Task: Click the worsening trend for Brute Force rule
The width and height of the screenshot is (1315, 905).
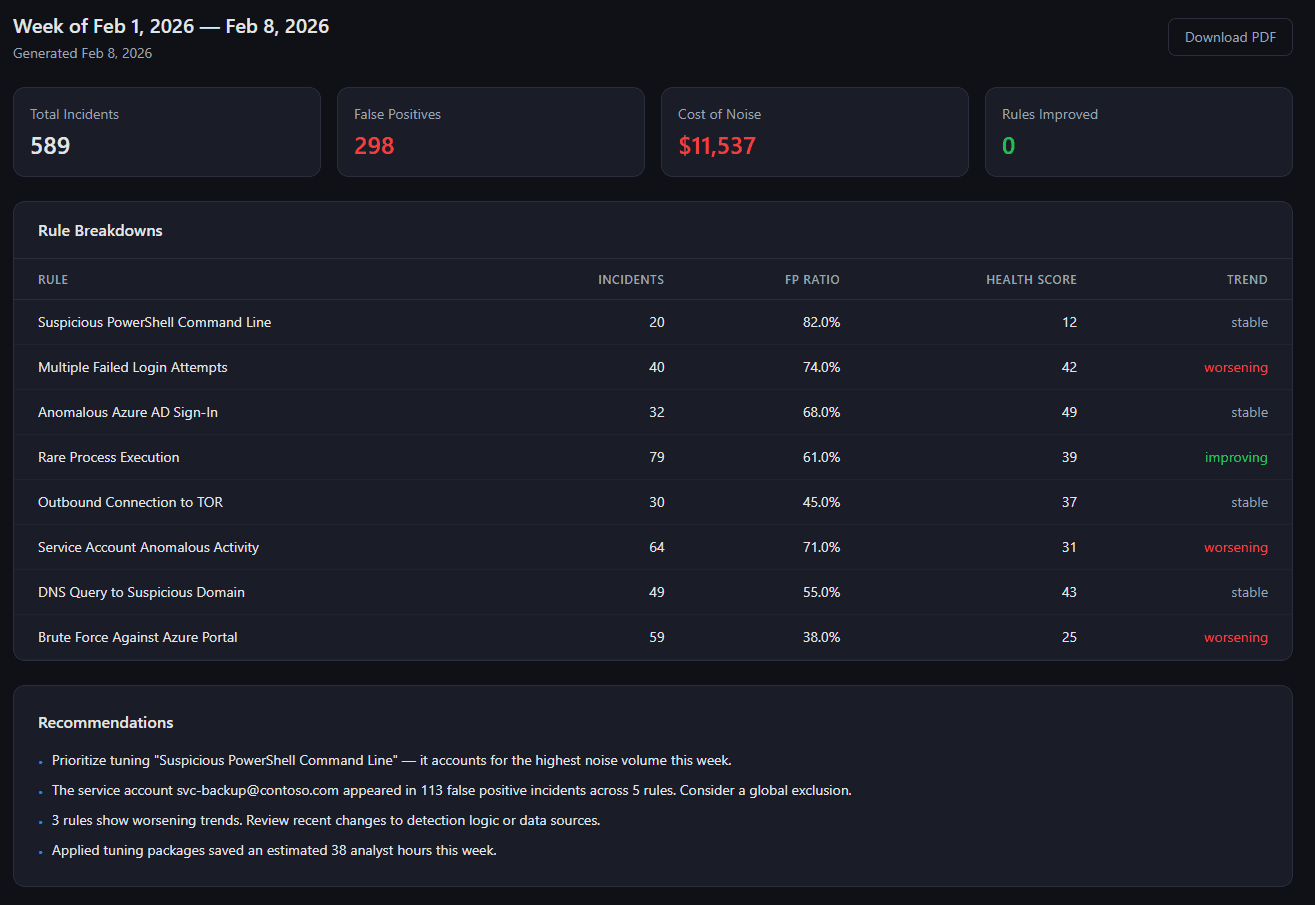Action: point(1236,637)
